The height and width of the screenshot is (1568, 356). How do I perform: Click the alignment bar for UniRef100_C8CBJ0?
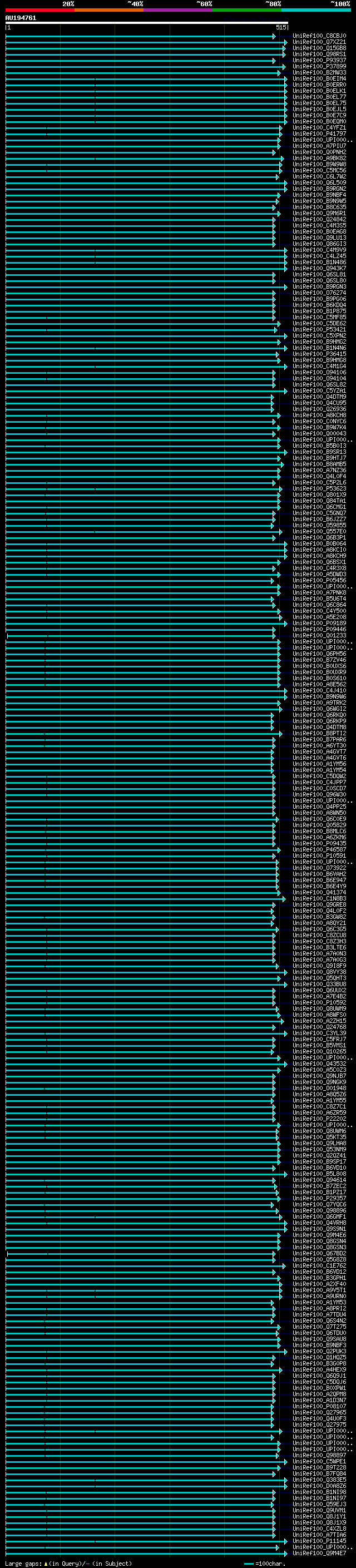(x=141, y=36)
